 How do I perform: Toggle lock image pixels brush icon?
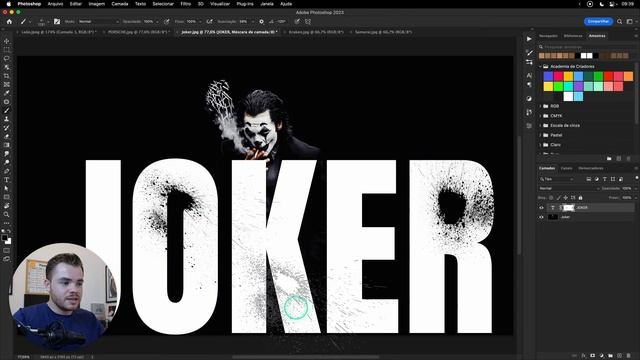pyautogui.click(x=558, y=198)
